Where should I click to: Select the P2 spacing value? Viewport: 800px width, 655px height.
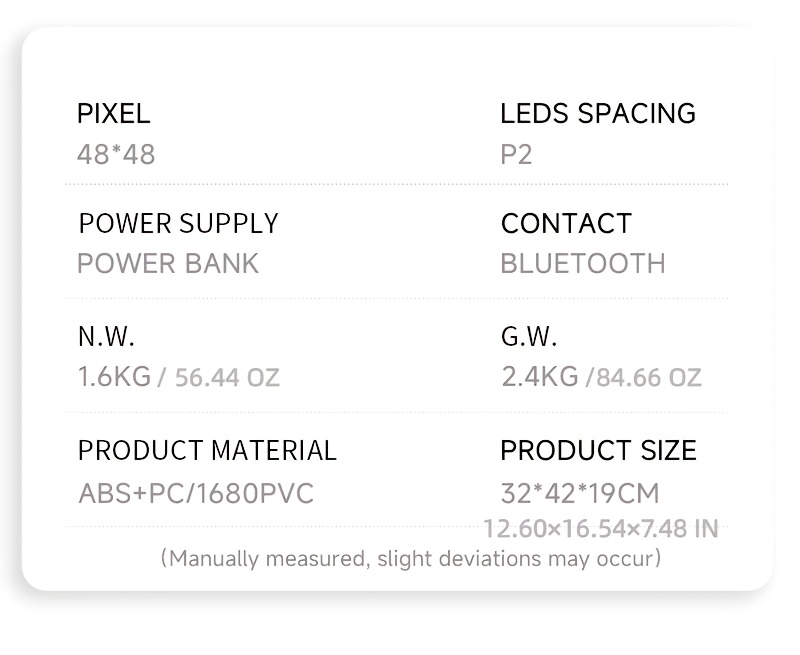pos(516,155)
